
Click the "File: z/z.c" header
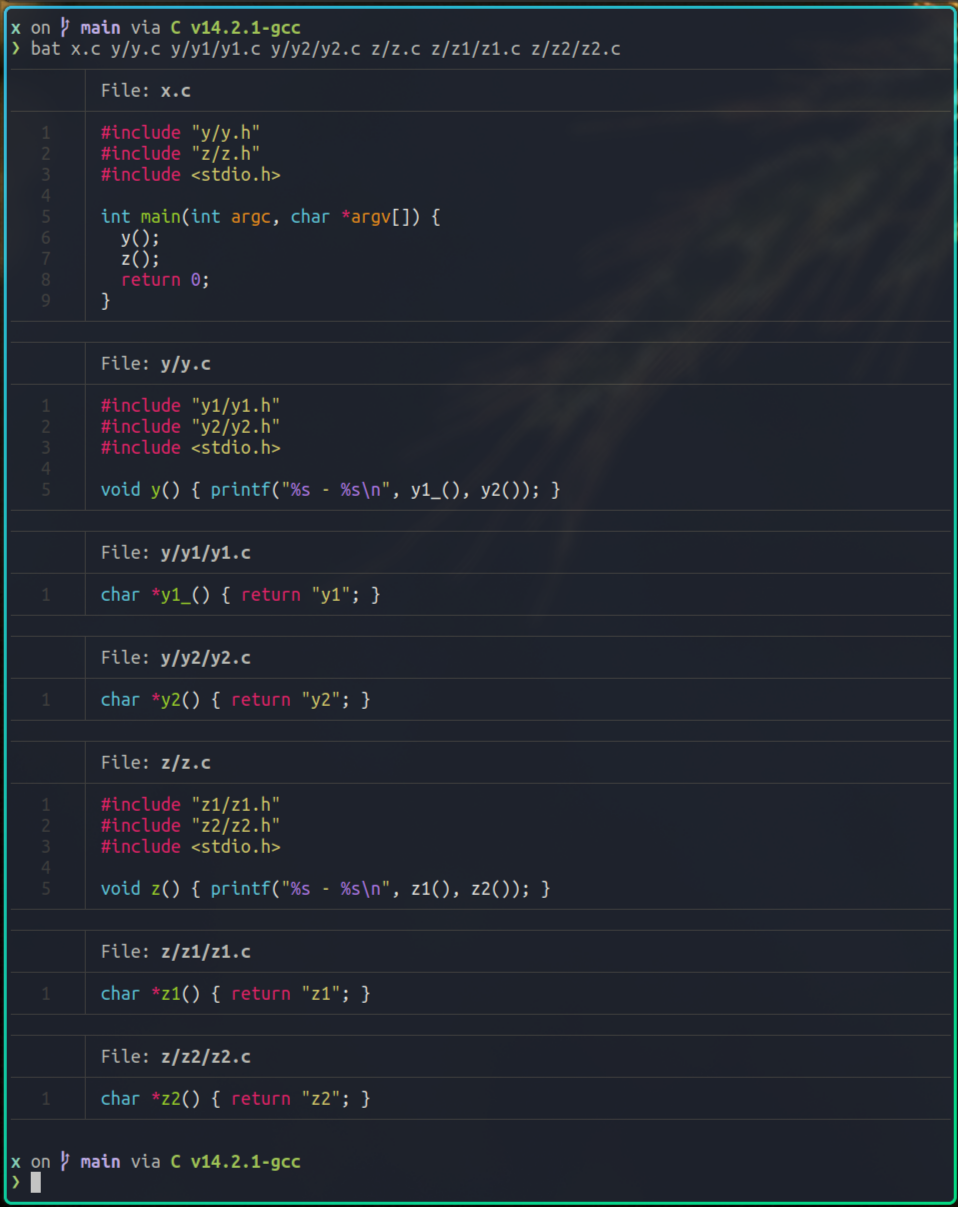coord(156,762)
